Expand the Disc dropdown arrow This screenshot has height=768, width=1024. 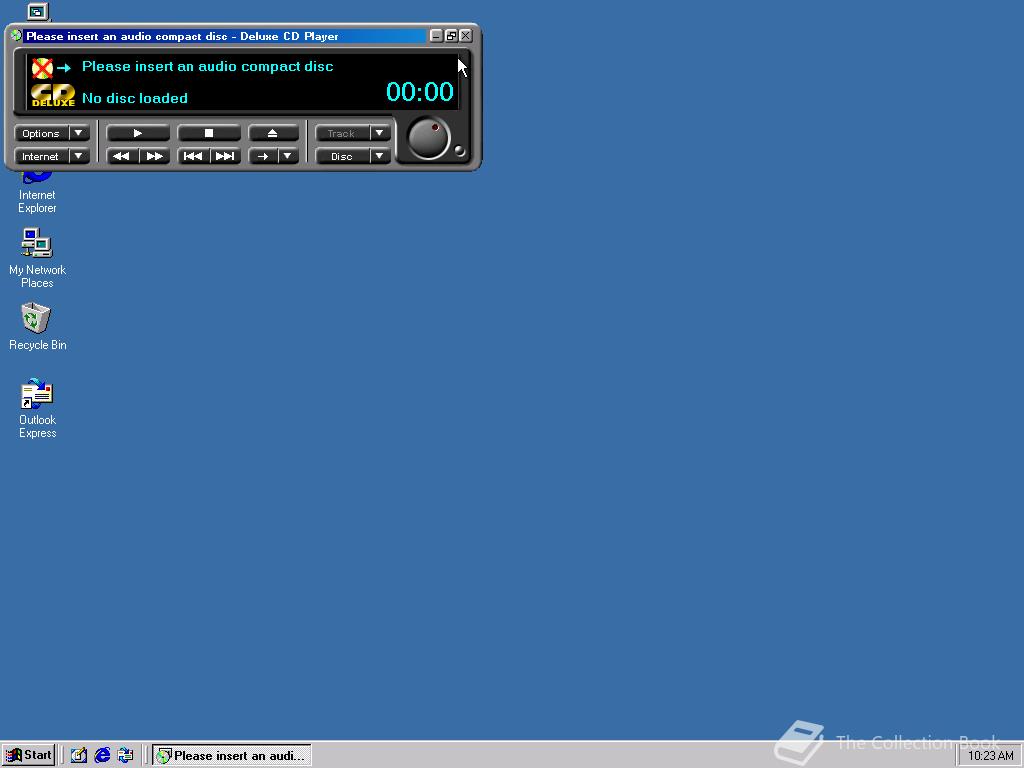tap(380, 156)
